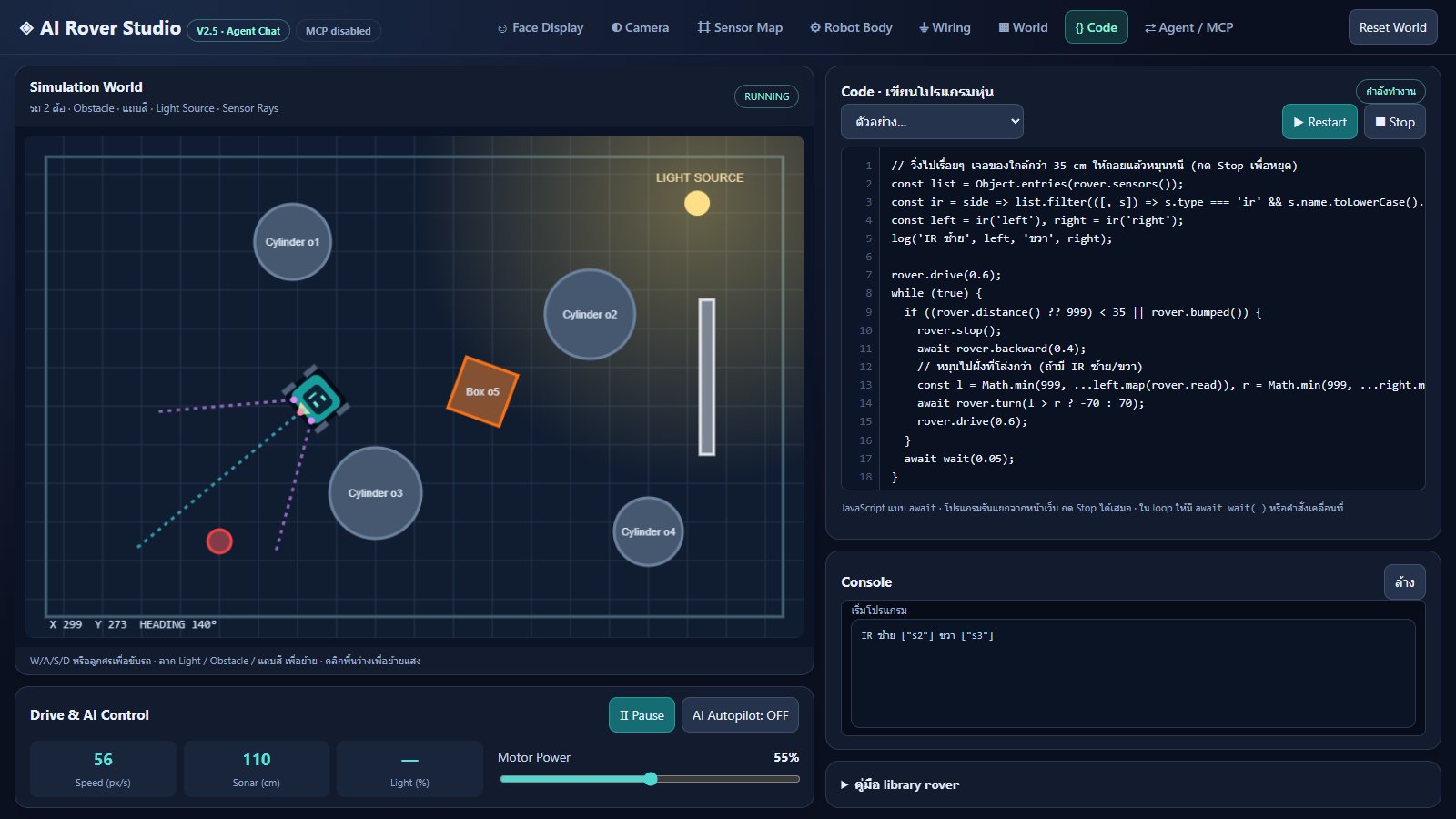The height and width of the screenshot is (819, 1456).
Task: Click the MCP disabled badge
Action: point(339,31)
